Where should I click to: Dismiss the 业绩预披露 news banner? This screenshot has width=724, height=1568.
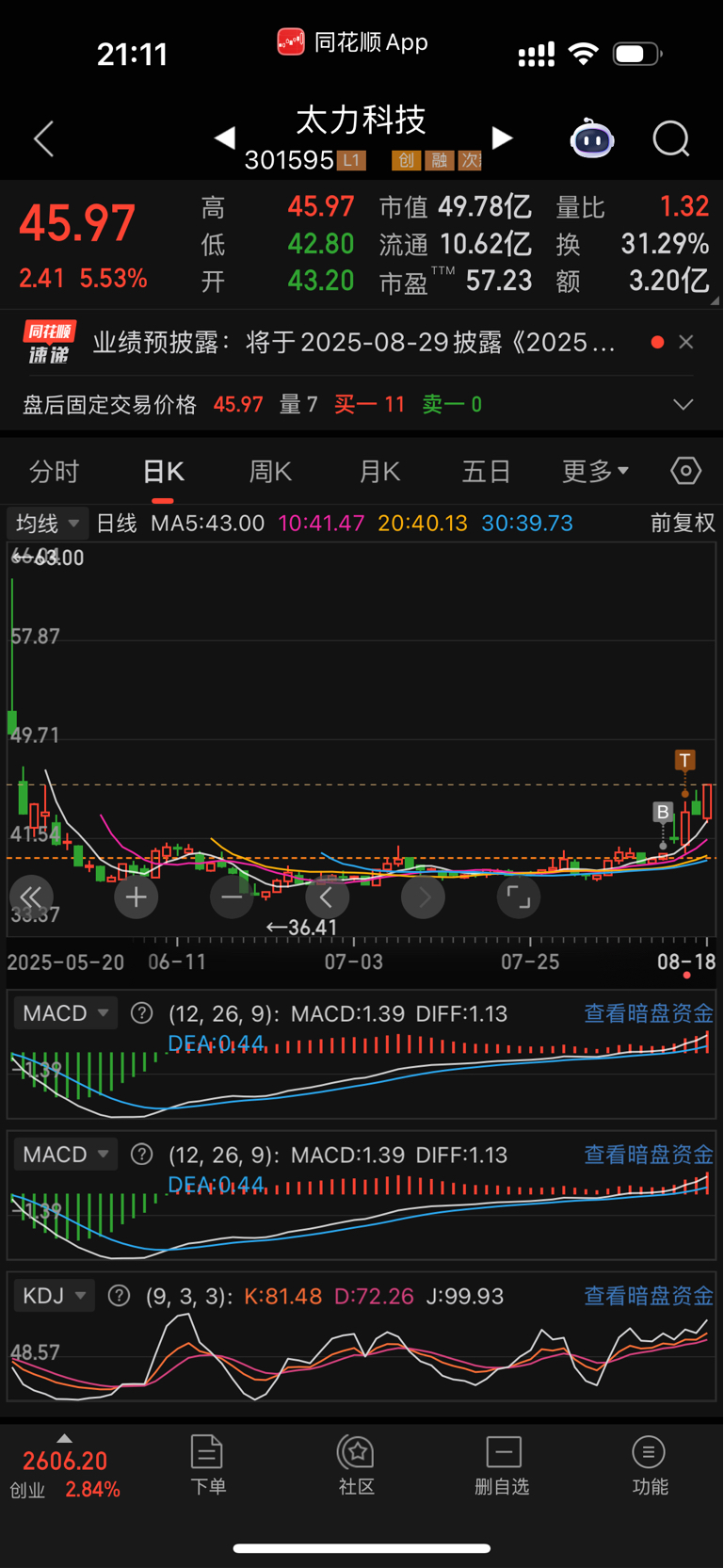pos(686,342)
